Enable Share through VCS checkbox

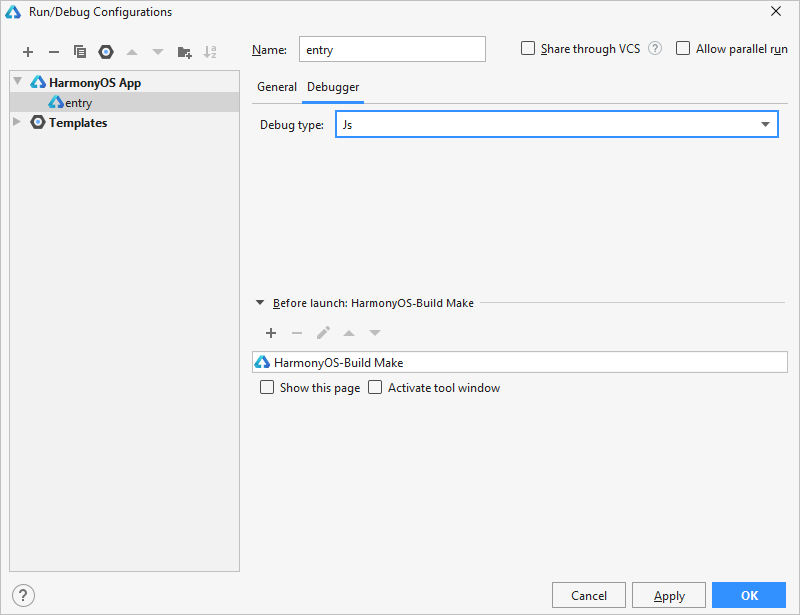pos(528,48)
